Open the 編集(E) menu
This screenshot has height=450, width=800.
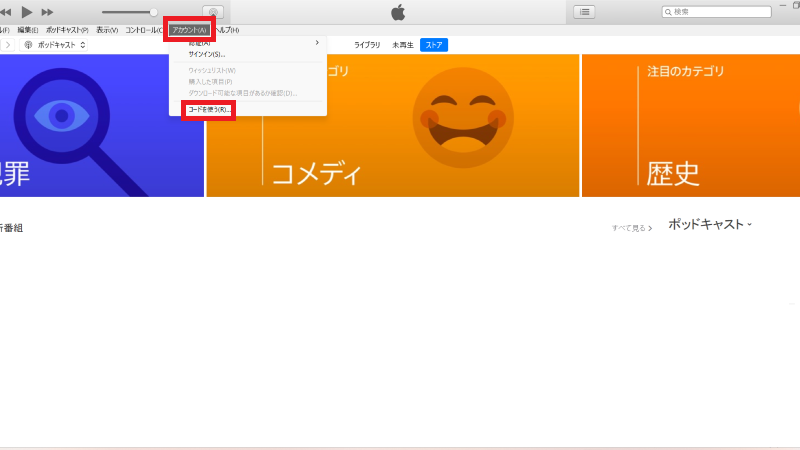click(28, 30)
